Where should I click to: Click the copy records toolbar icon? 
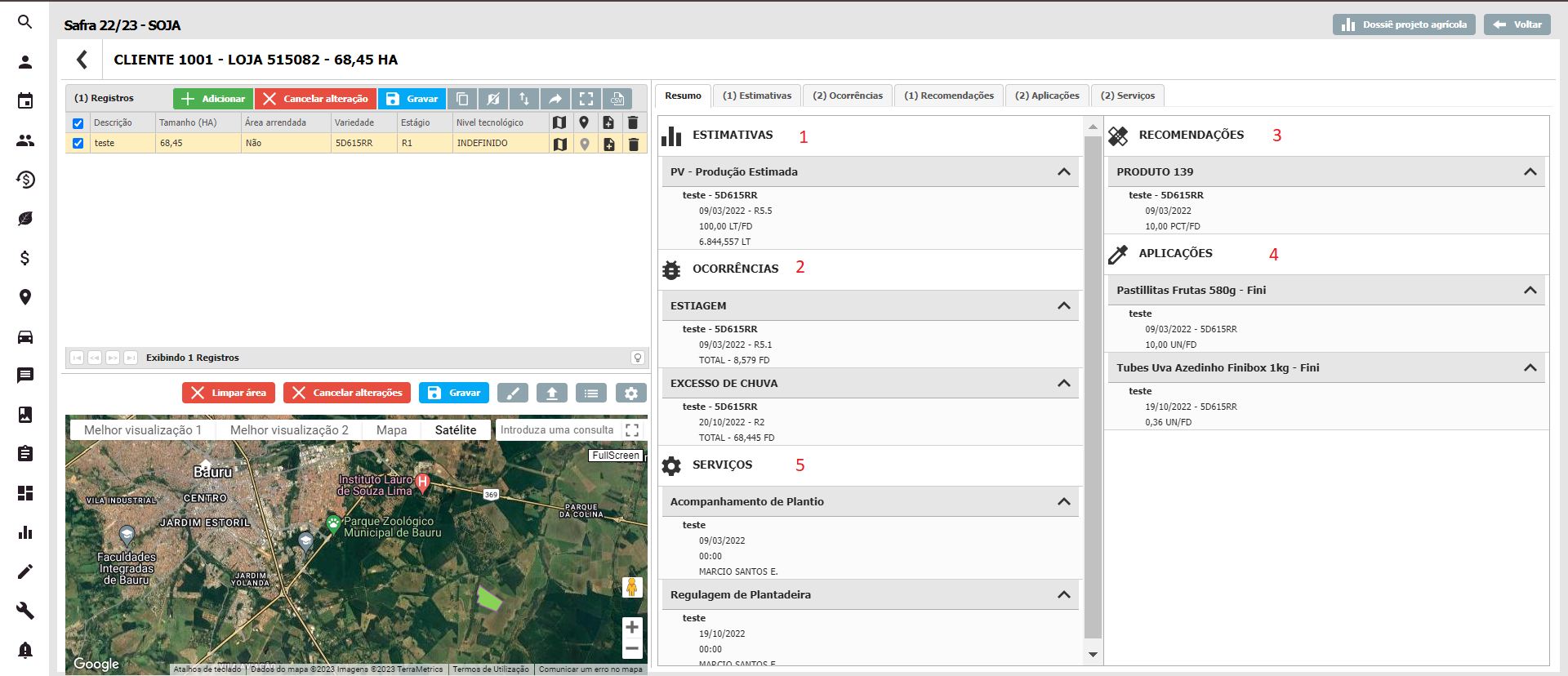[462, 99]
